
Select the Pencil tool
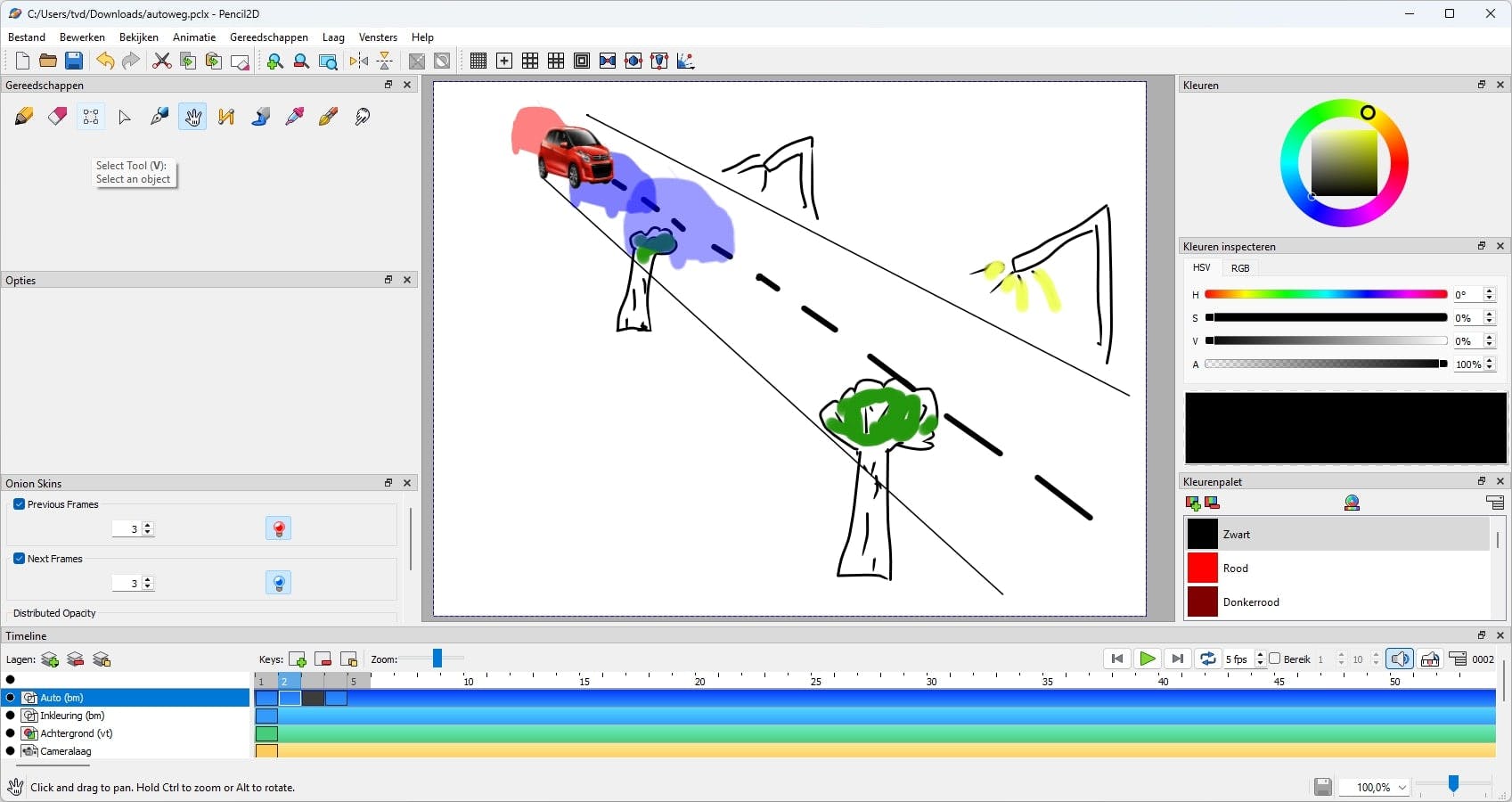tap(24, 117)
